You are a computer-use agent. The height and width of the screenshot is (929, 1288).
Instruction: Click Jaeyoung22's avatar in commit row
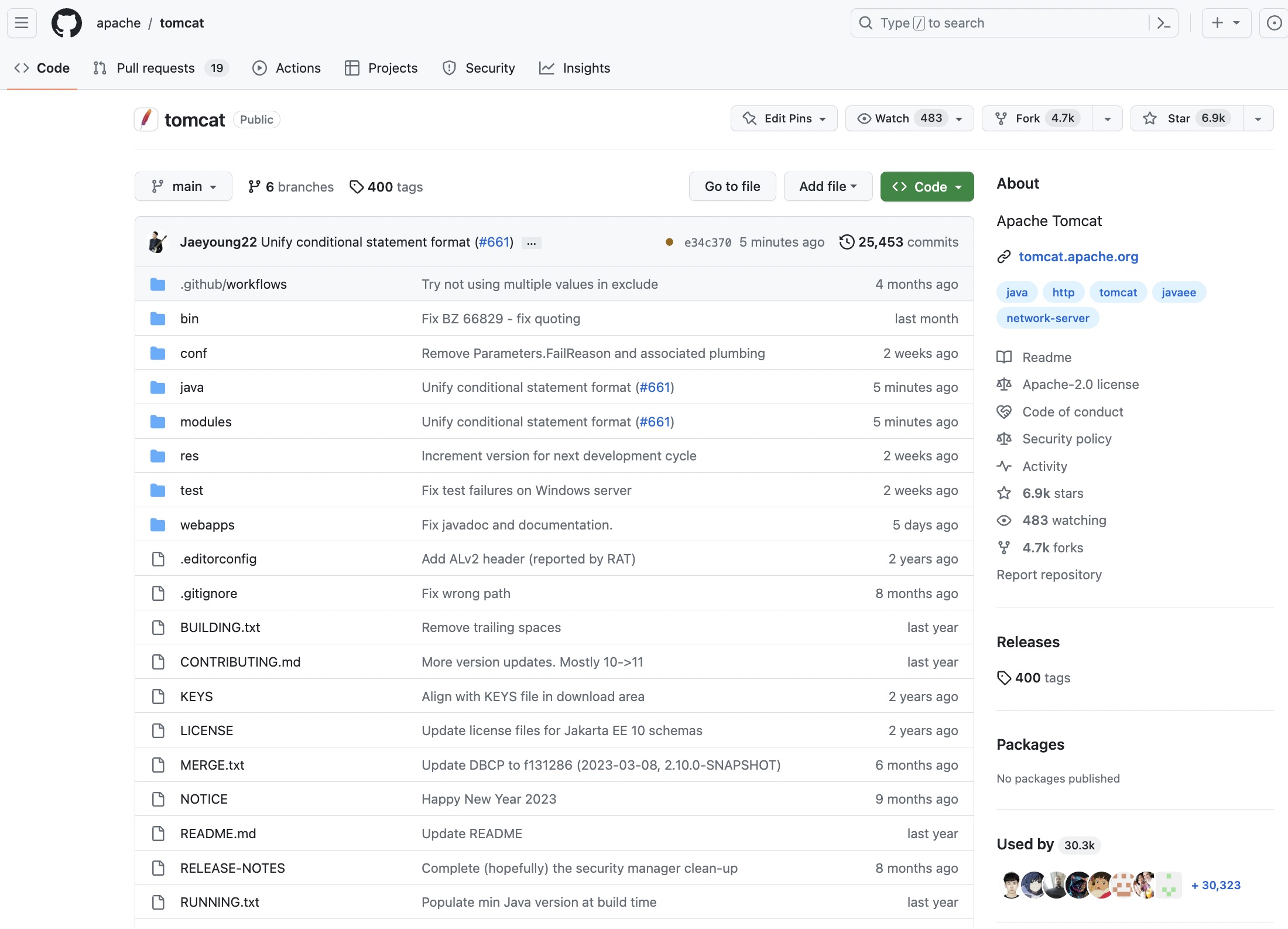tap(157, 242)
